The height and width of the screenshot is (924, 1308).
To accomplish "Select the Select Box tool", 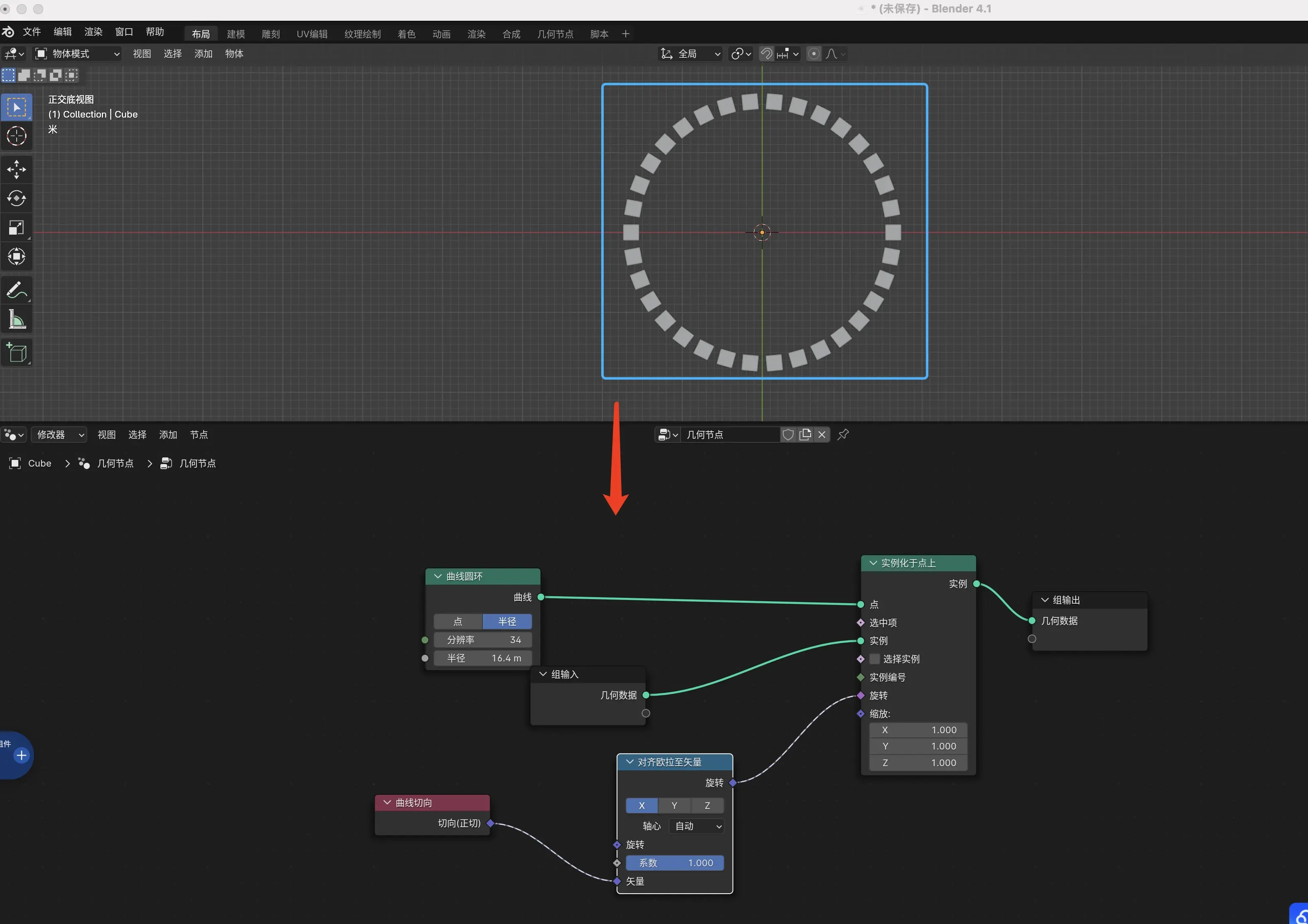I will tap(16, 107).
